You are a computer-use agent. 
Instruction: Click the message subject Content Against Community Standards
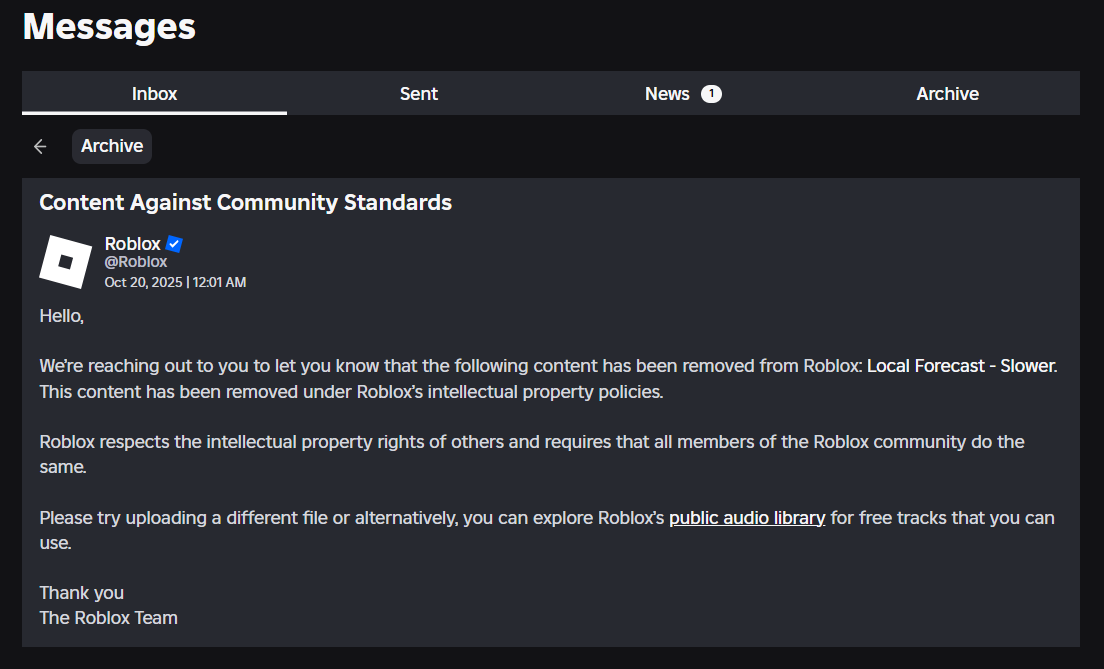click(245, 202)
